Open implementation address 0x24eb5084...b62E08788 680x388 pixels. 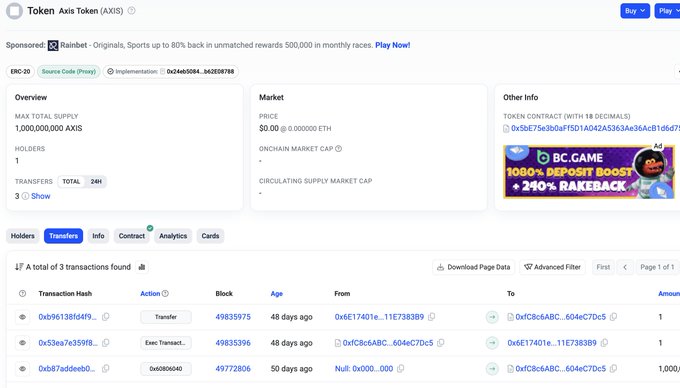200,72
